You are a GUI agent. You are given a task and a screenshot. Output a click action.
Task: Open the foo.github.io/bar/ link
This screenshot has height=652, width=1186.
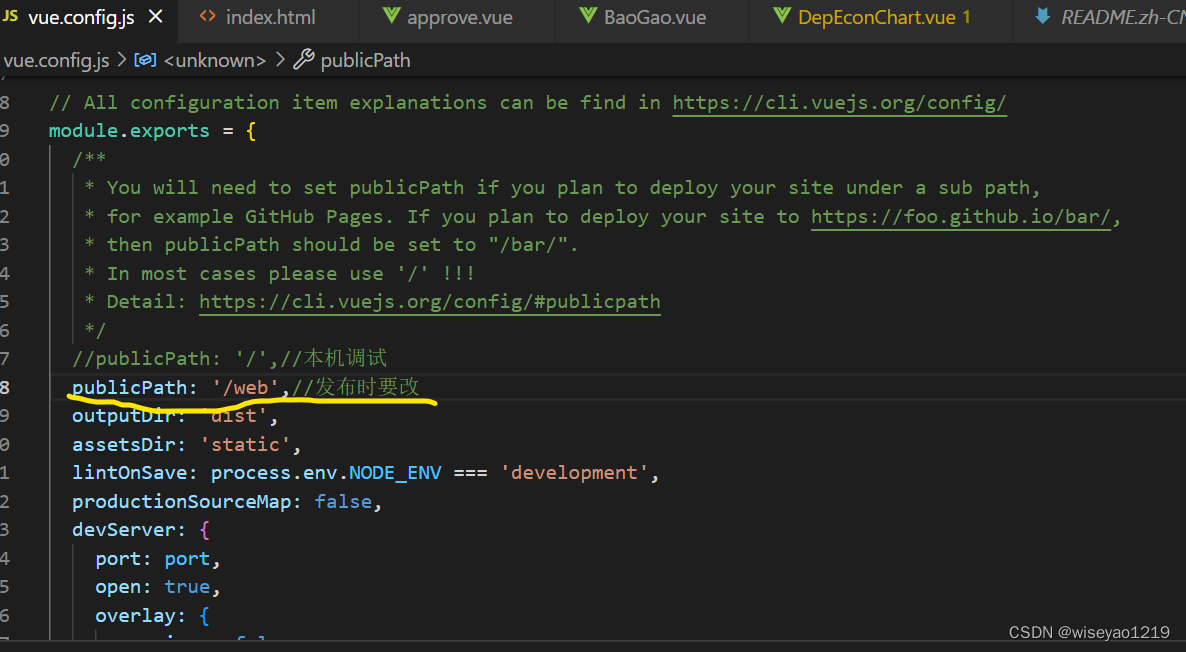[x=961, y=217]
